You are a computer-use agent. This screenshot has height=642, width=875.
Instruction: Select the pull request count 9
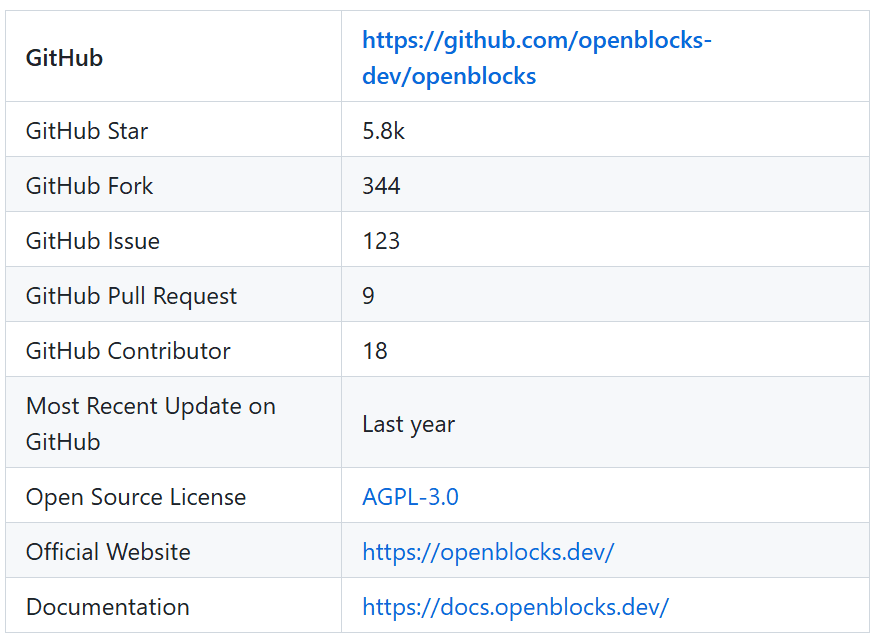click(x=368, y=295)
